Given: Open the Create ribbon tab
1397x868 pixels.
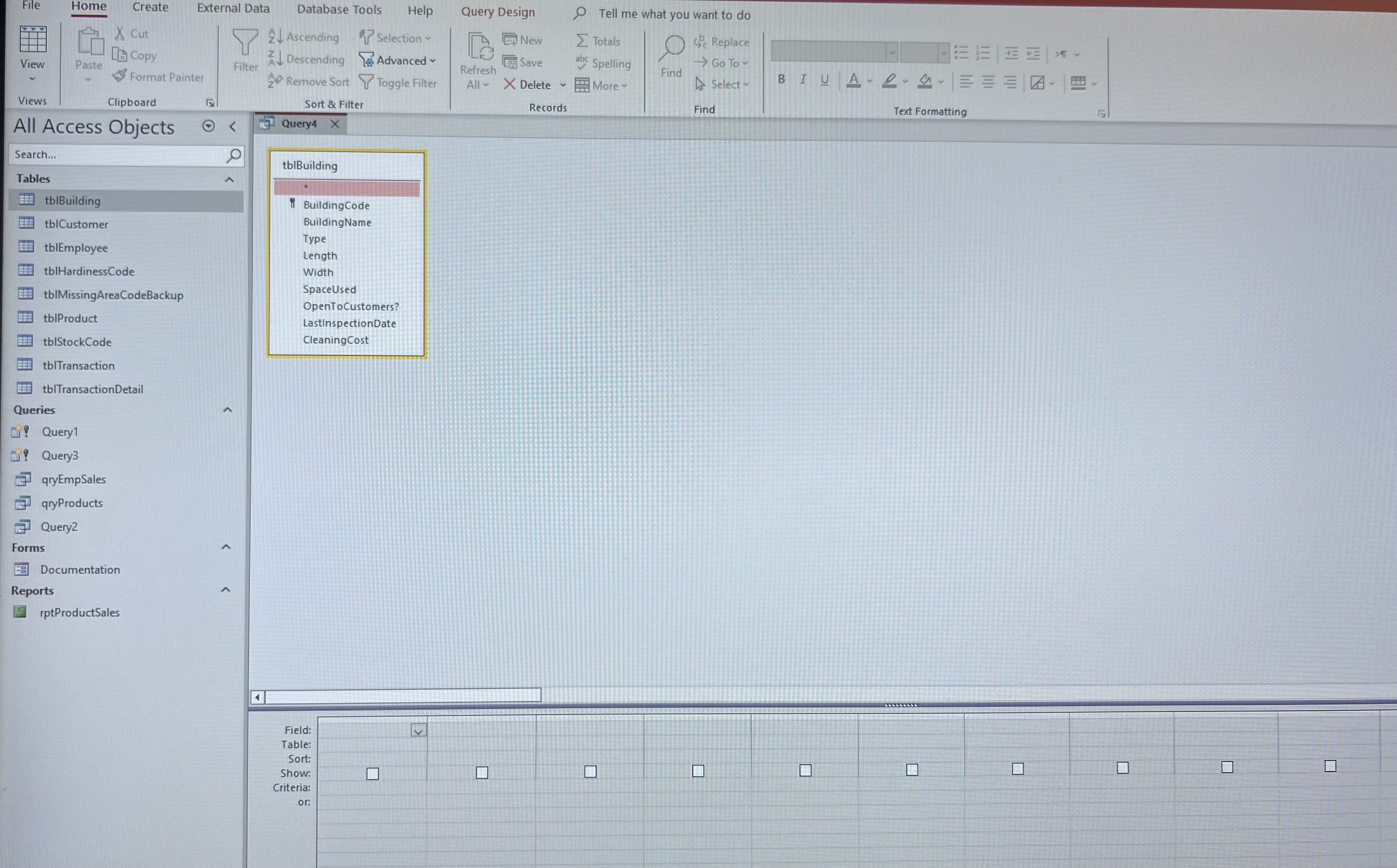Looking at the screenshot, I should click(150, 7).
